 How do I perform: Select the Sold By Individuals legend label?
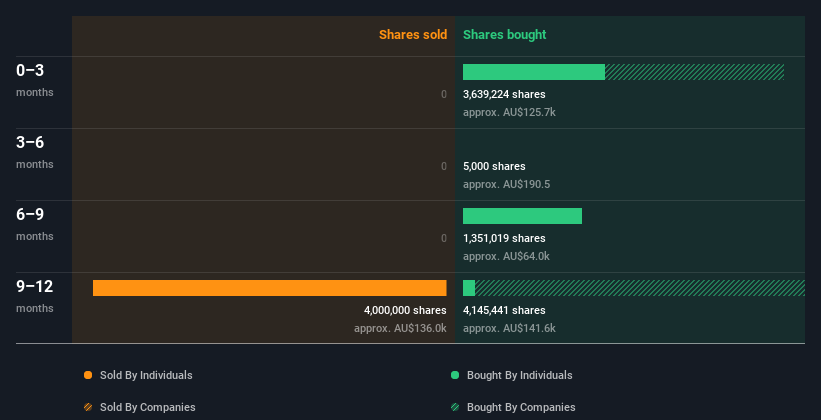point(146,375)
